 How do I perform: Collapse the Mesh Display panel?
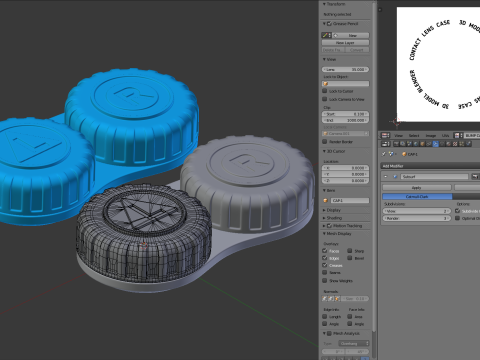pos(324,234)
